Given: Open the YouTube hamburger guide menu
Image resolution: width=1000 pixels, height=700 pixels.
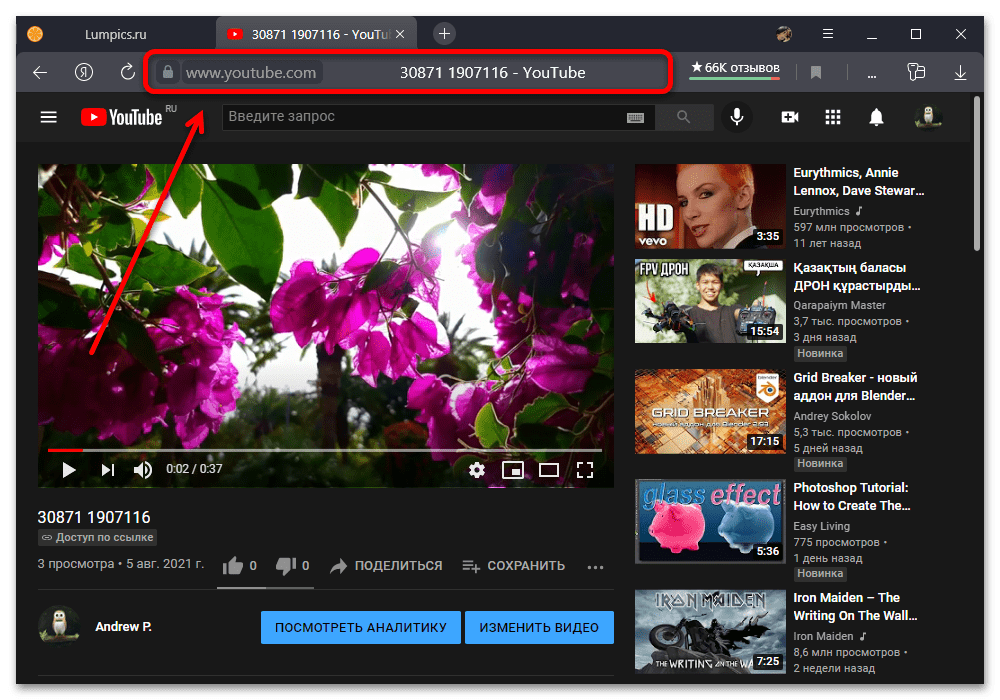Looking at the screenshot, I should tap(48, 117).
